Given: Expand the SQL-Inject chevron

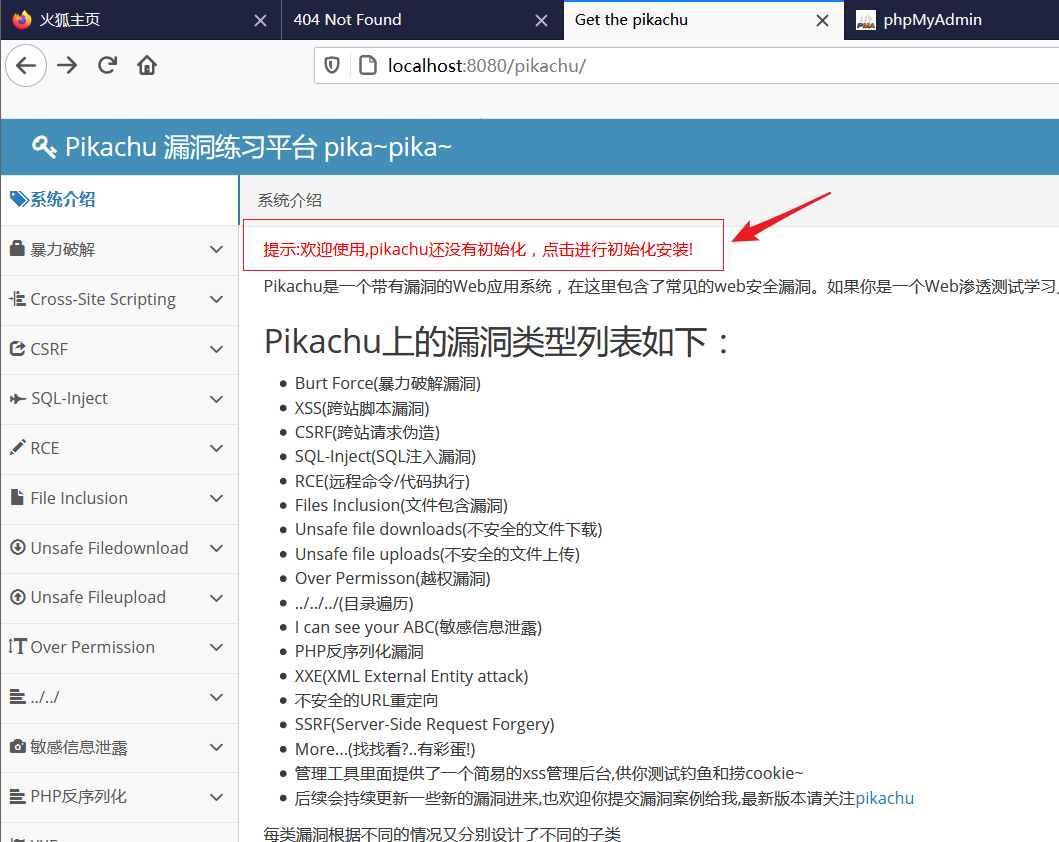Looking at the screenshot, I should coord(216,399).
